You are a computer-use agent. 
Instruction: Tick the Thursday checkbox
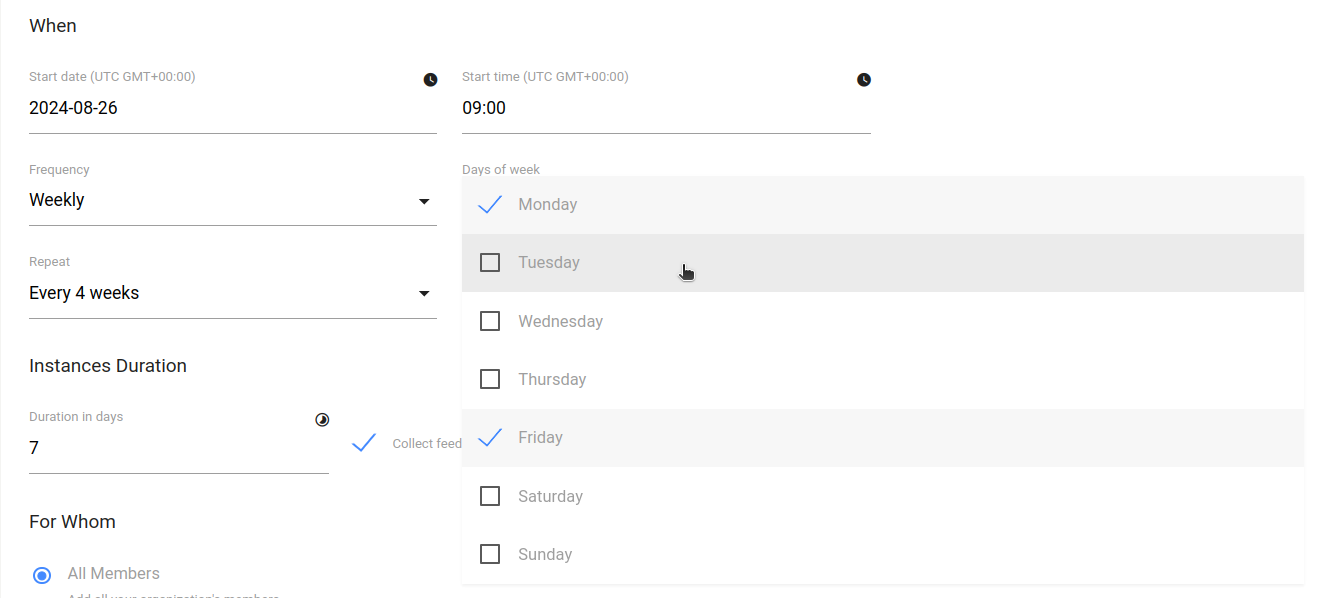pyautogui.click(x=490, y=379)
